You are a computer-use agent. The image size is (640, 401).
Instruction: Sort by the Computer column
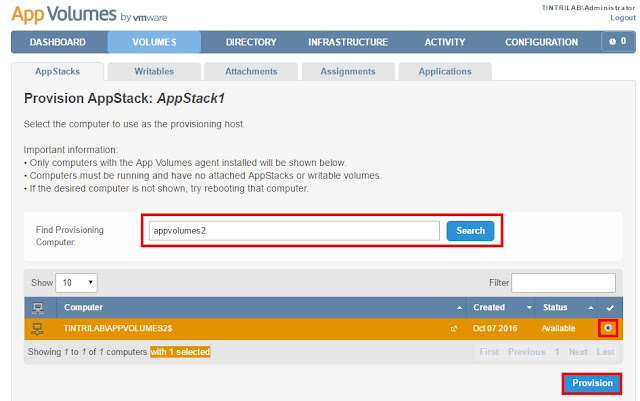tap(260, 307)
